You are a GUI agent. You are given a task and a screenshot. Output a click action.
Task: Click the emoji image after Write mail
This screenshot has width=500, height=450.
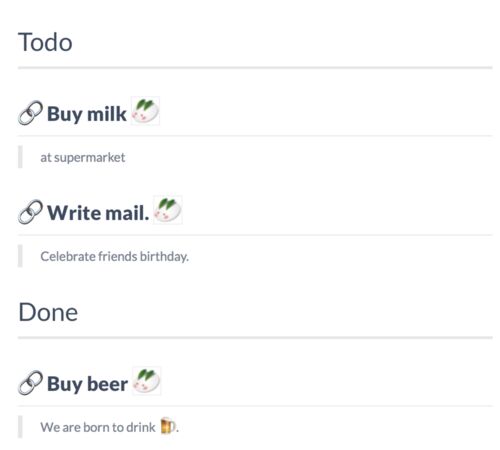tap(168, 210)
